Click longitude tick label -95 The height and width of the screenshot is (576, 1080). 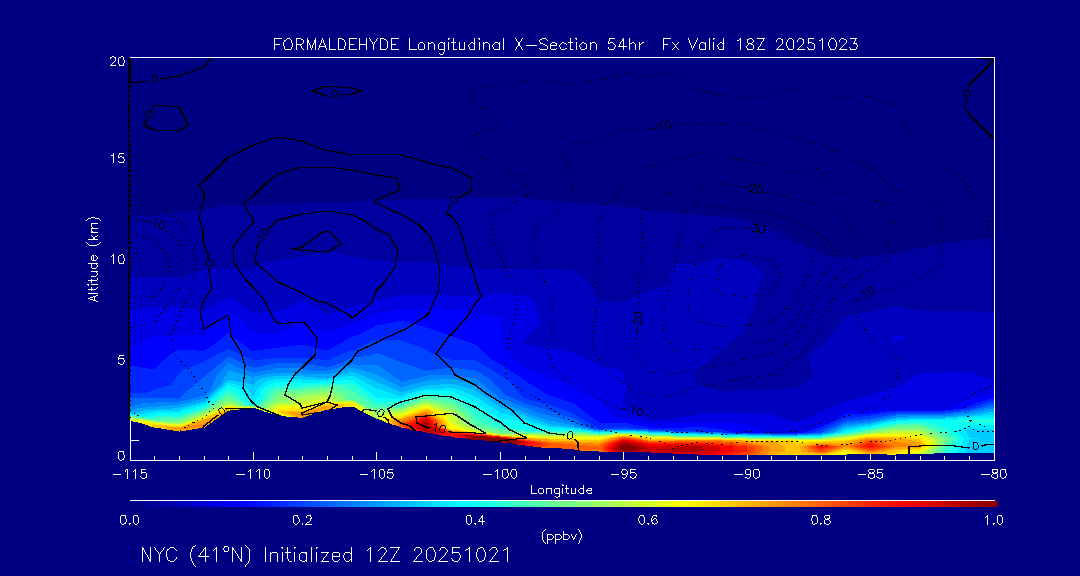(623, 475)
